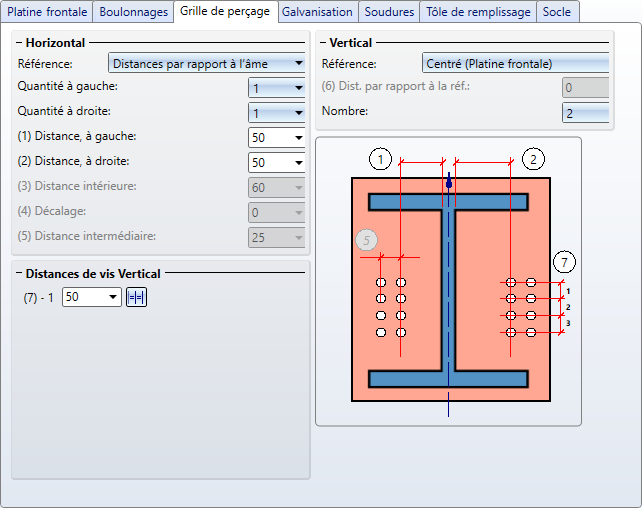Switch to the Platine frontale tab
Image resolution: width=642 pixels, height=508 pixels.
(x=48, y=12)
